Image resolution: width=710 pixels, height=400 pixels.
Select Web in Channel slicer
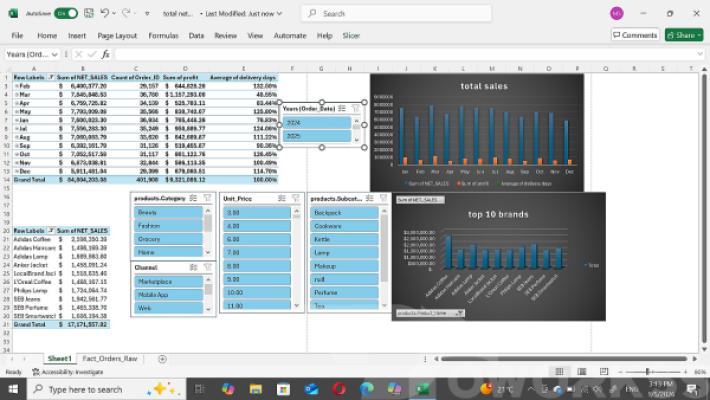tap(168, 308)
